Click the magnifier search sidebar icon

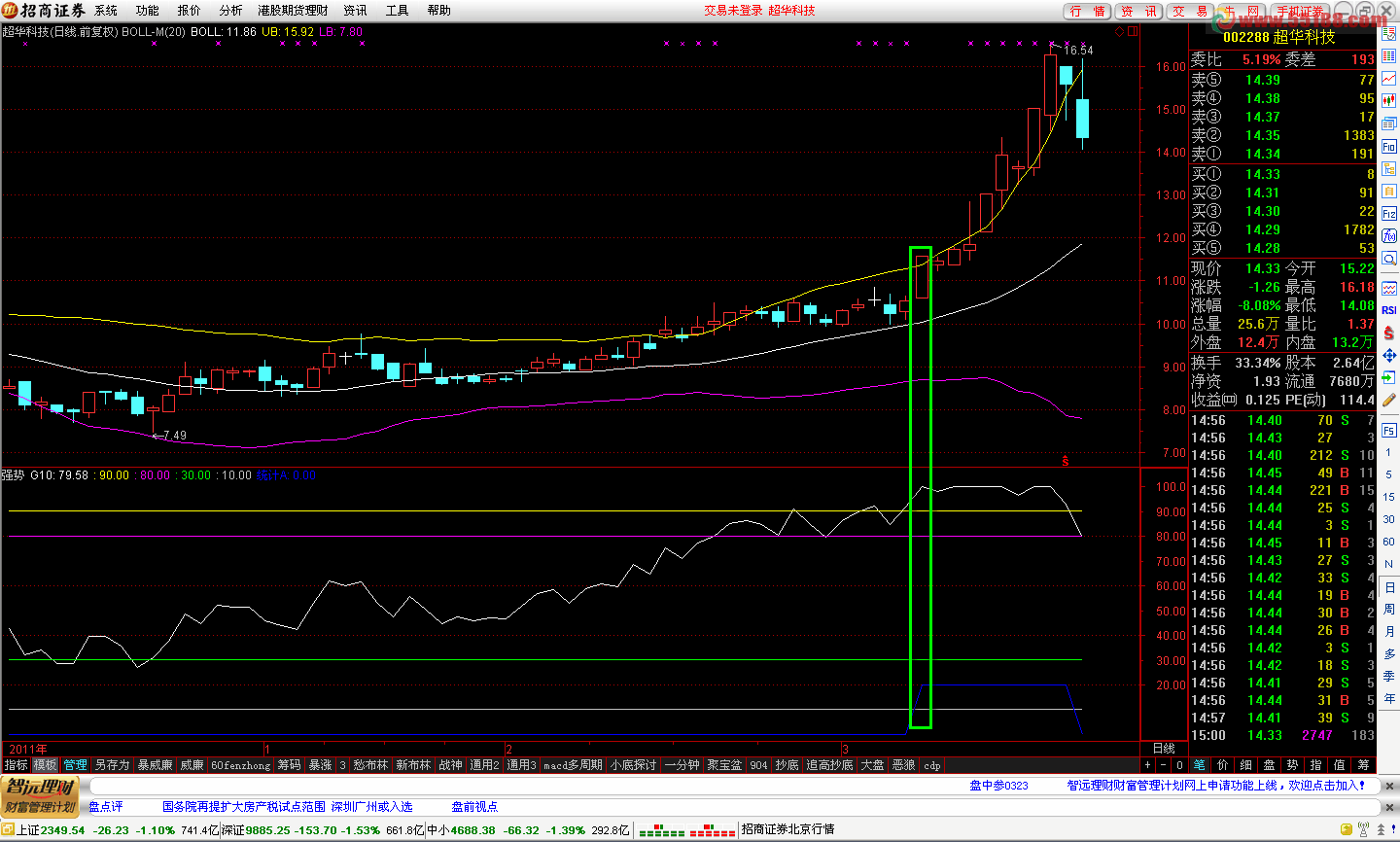tap(1388, 259)
